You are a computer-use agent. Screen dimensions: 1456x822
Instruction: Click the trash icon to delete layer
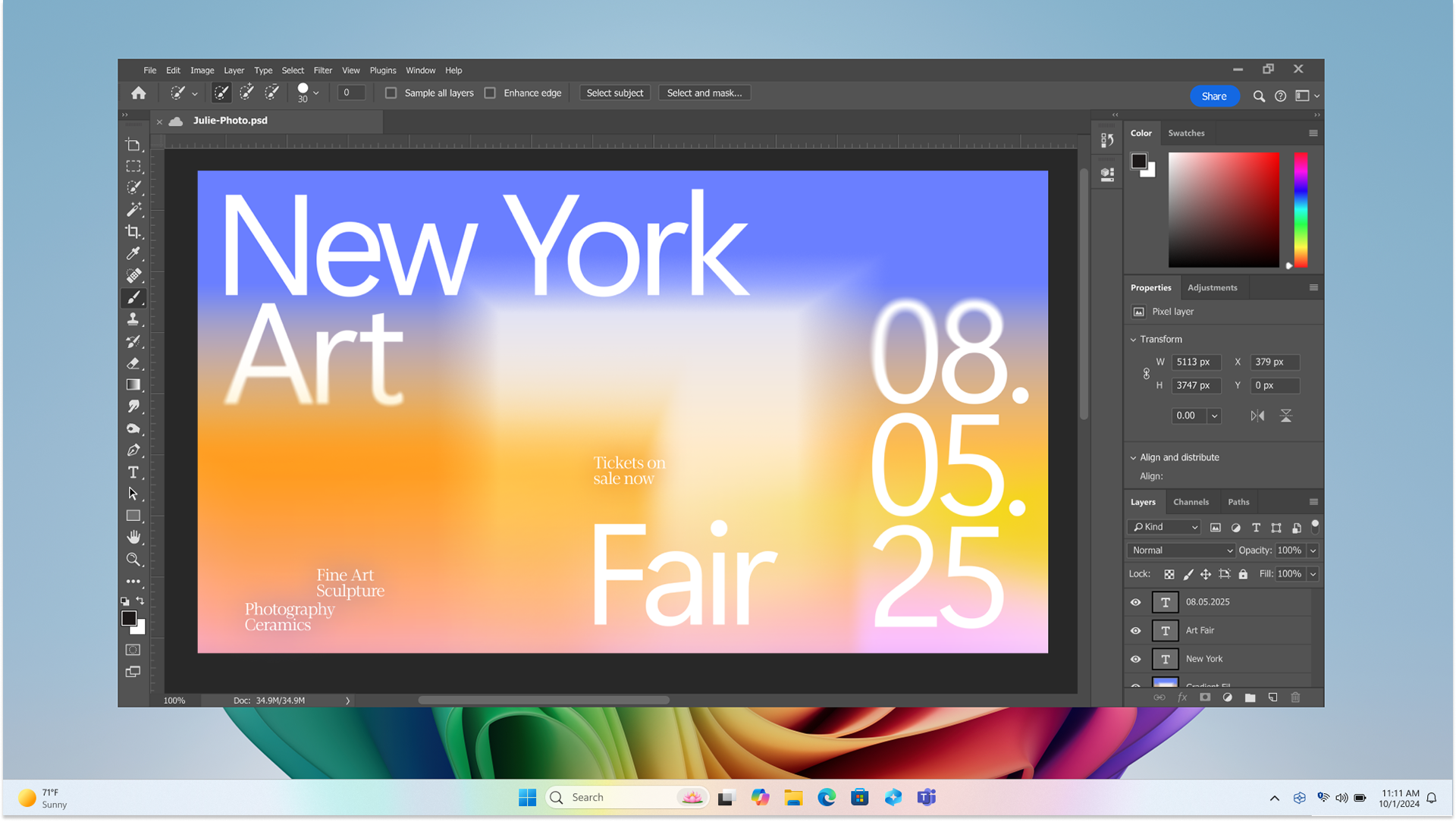[1295, 698]
